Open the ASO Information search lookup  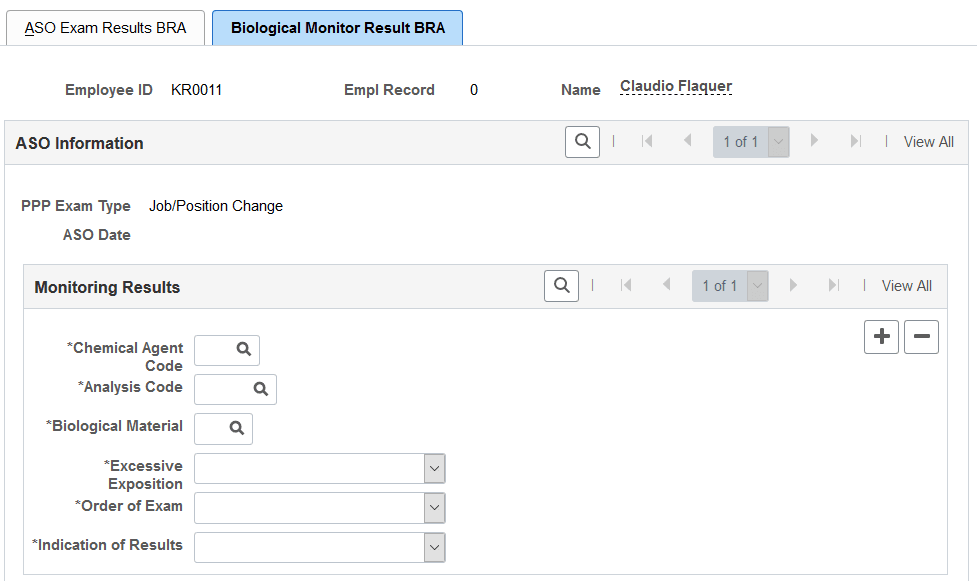tap(582, 141)
